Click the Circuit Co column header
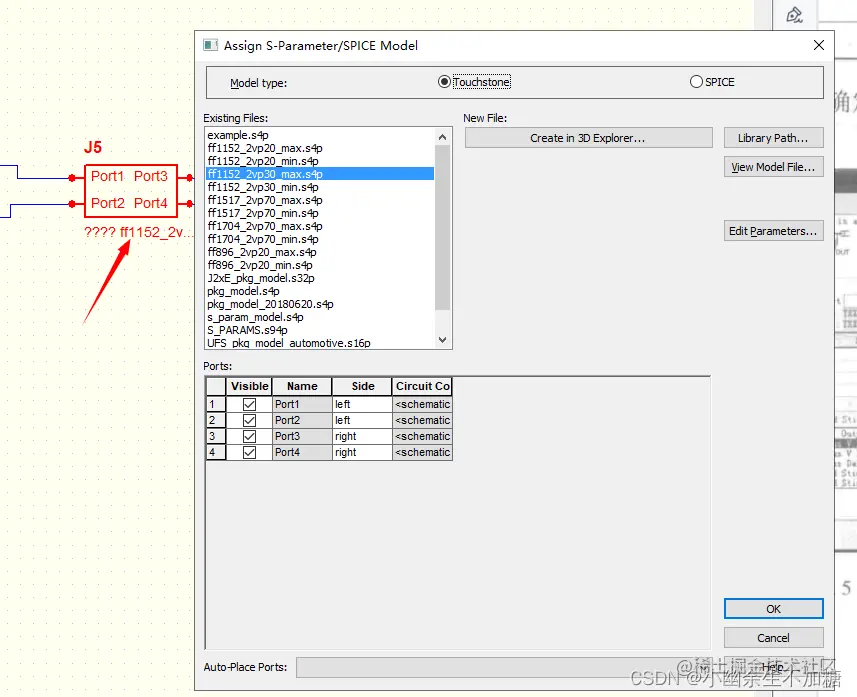The height and width of the screenshot is (697, 857). [x=422, y=386]
